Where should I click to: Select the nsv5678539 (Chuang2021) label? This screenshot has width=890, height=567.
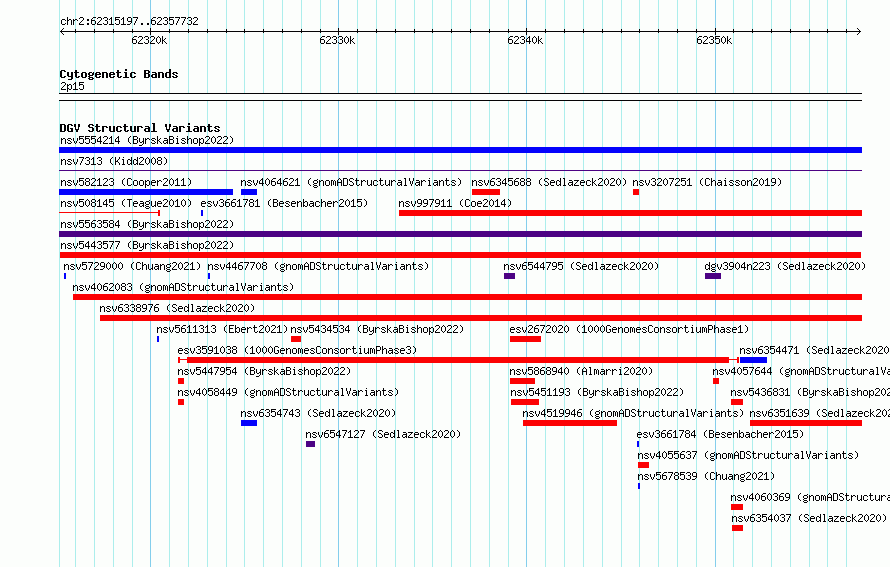pyautogui.click(x=706, y=476)
